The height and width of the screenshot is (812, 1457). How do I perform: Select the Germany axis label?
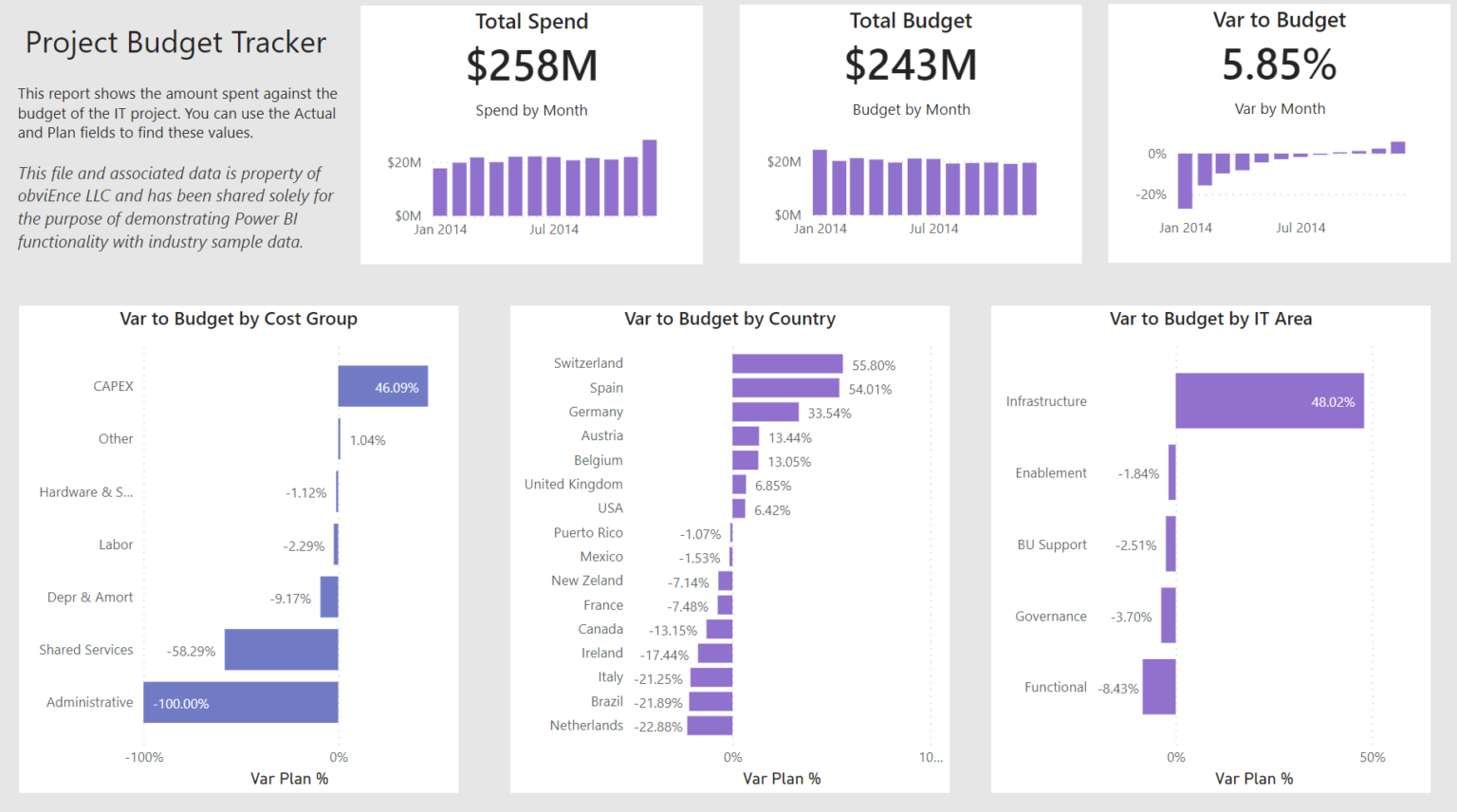(x=596, y=412)
